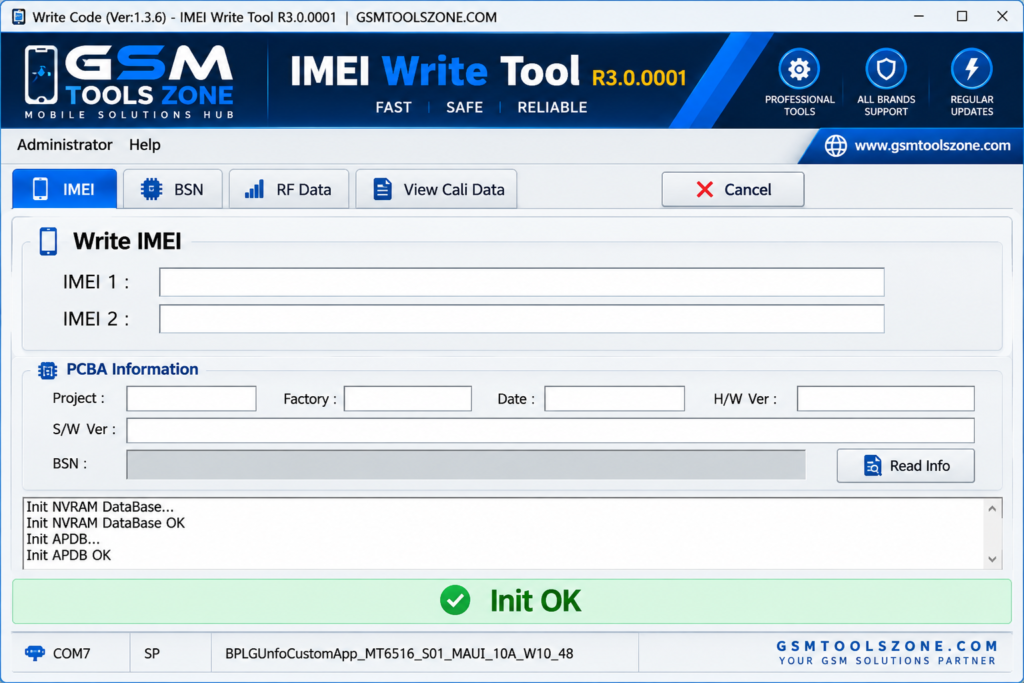Click the Read Info button

point(905,466)
